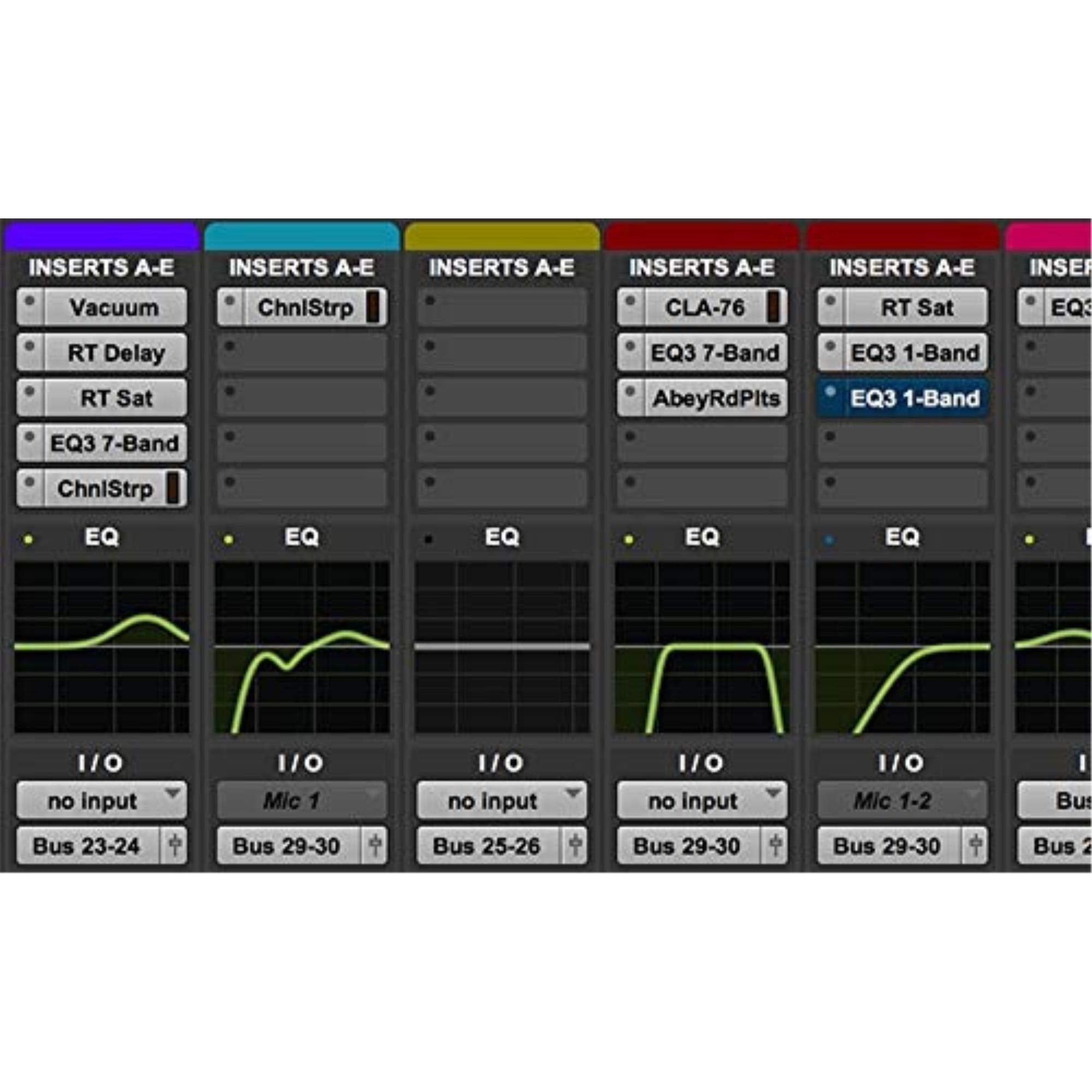1092x1092 pixels.
Task: Open the Bus 23-24 output assignment
Action: pos(87,845)
